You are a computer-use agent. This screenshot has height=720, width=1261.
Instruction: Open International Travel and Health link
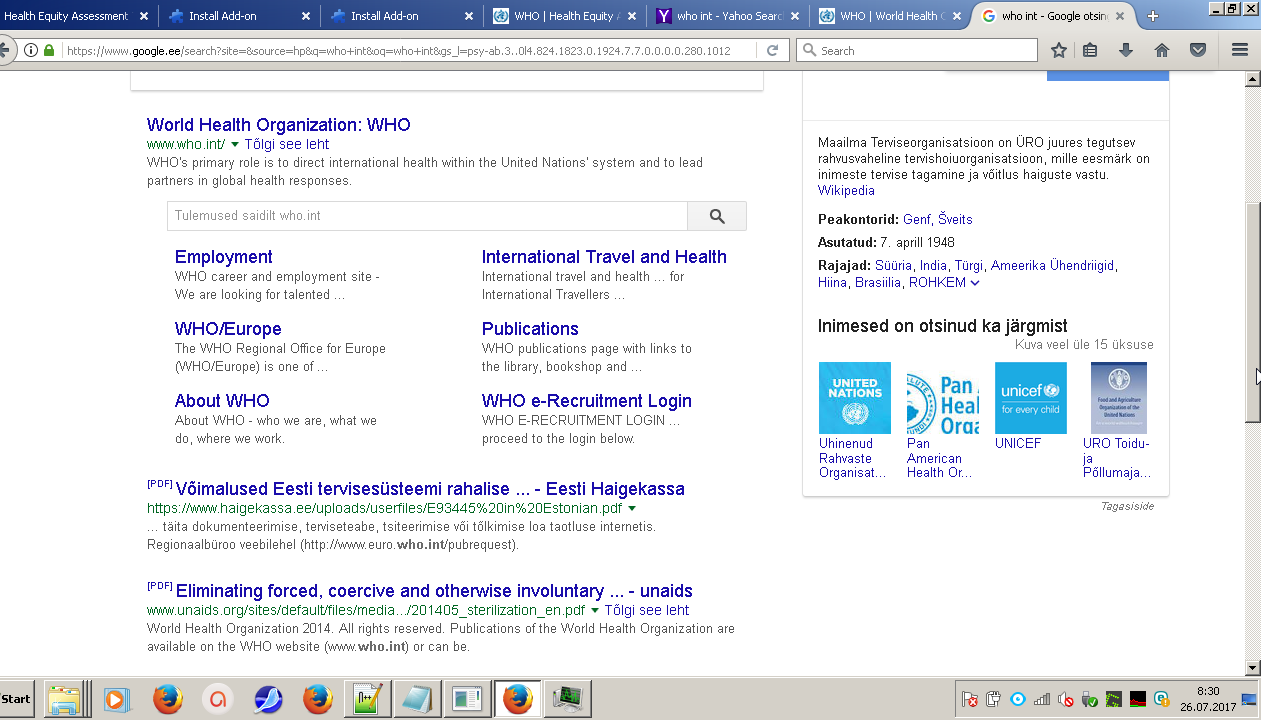[x=604, y=257]
